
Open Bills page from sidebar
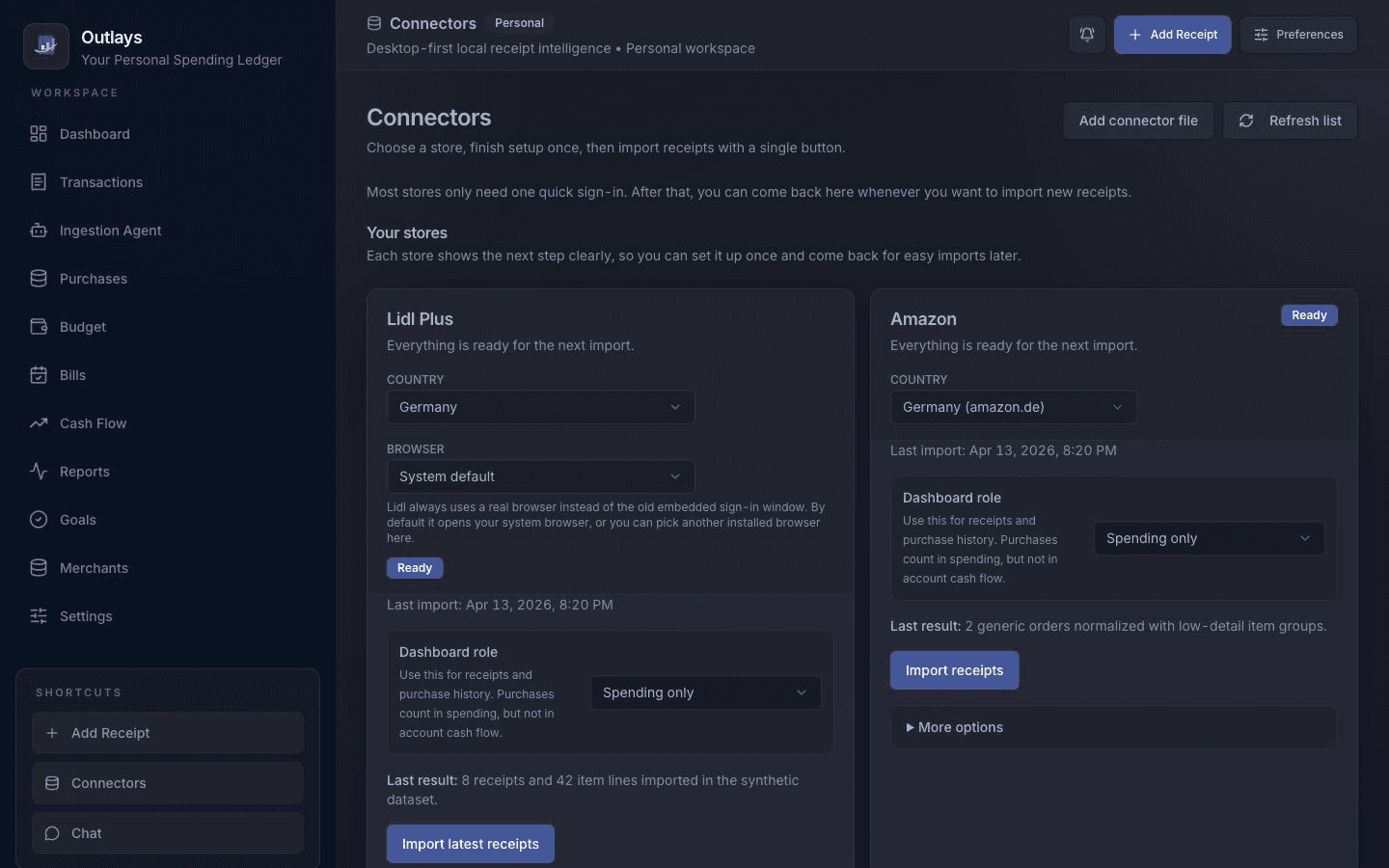[x=168, y=375]
